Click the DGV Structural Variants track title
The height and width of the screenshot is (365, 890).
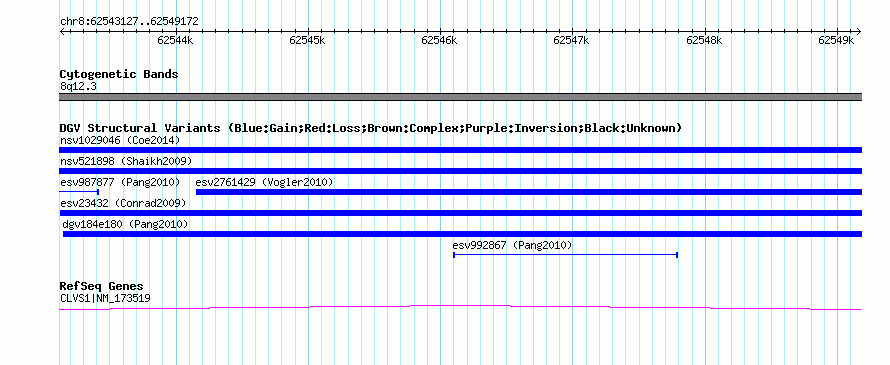point(371,128)
